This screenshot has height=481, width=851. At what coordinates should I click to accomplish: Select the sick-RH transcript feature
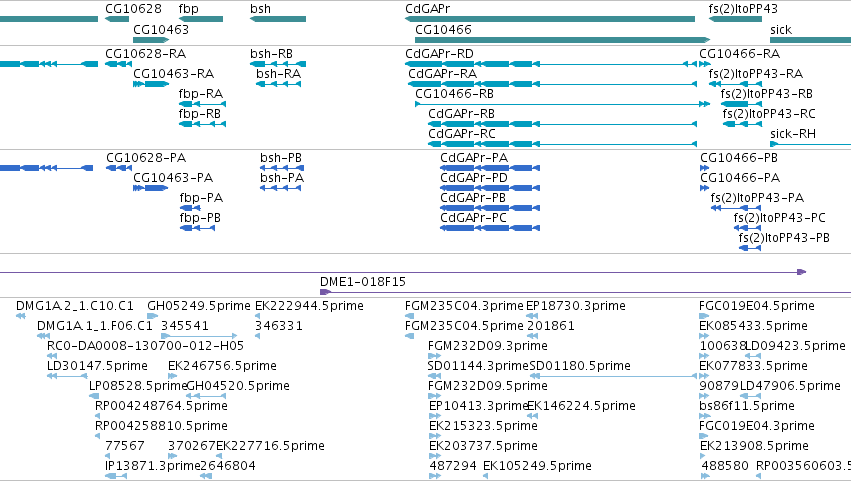click(810, 144)
